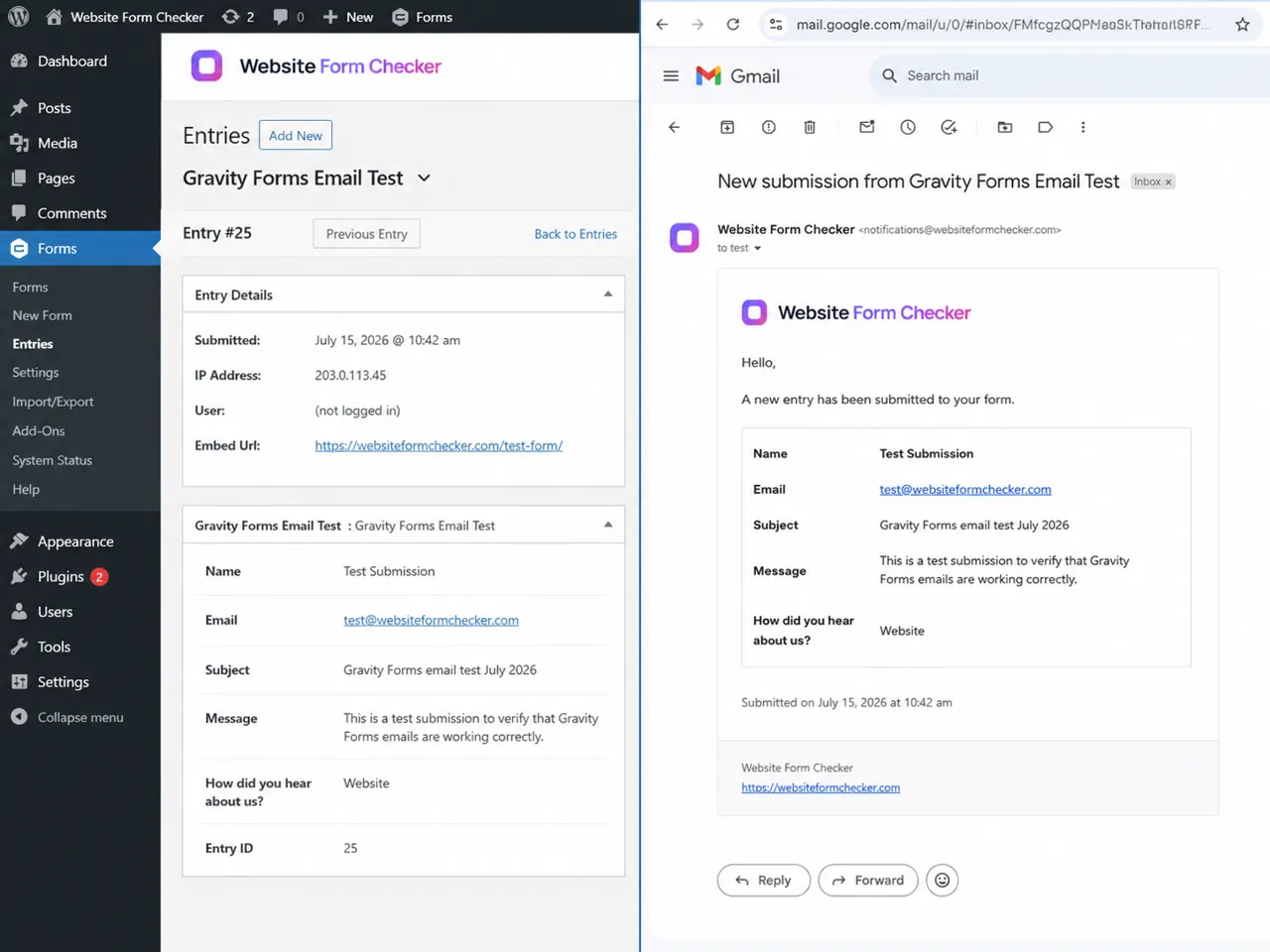Open Media in WordPress sidebar
Viewport: 1270px width, 952px height.
[44, 143]
